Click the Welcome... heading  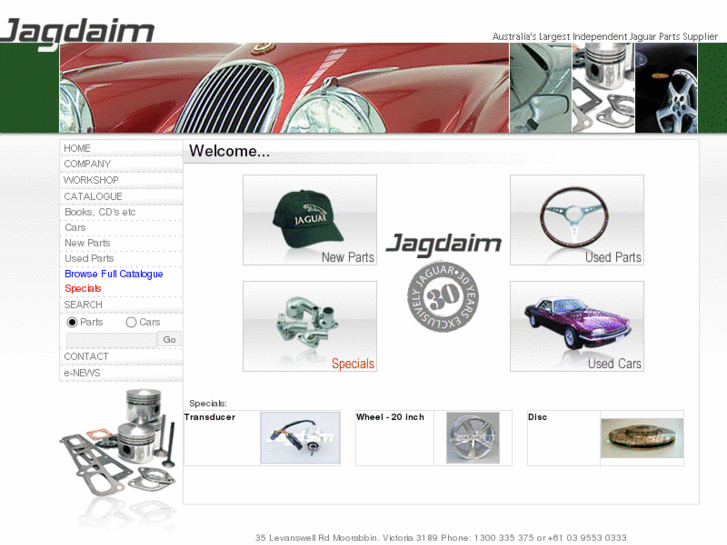(230, 151)
